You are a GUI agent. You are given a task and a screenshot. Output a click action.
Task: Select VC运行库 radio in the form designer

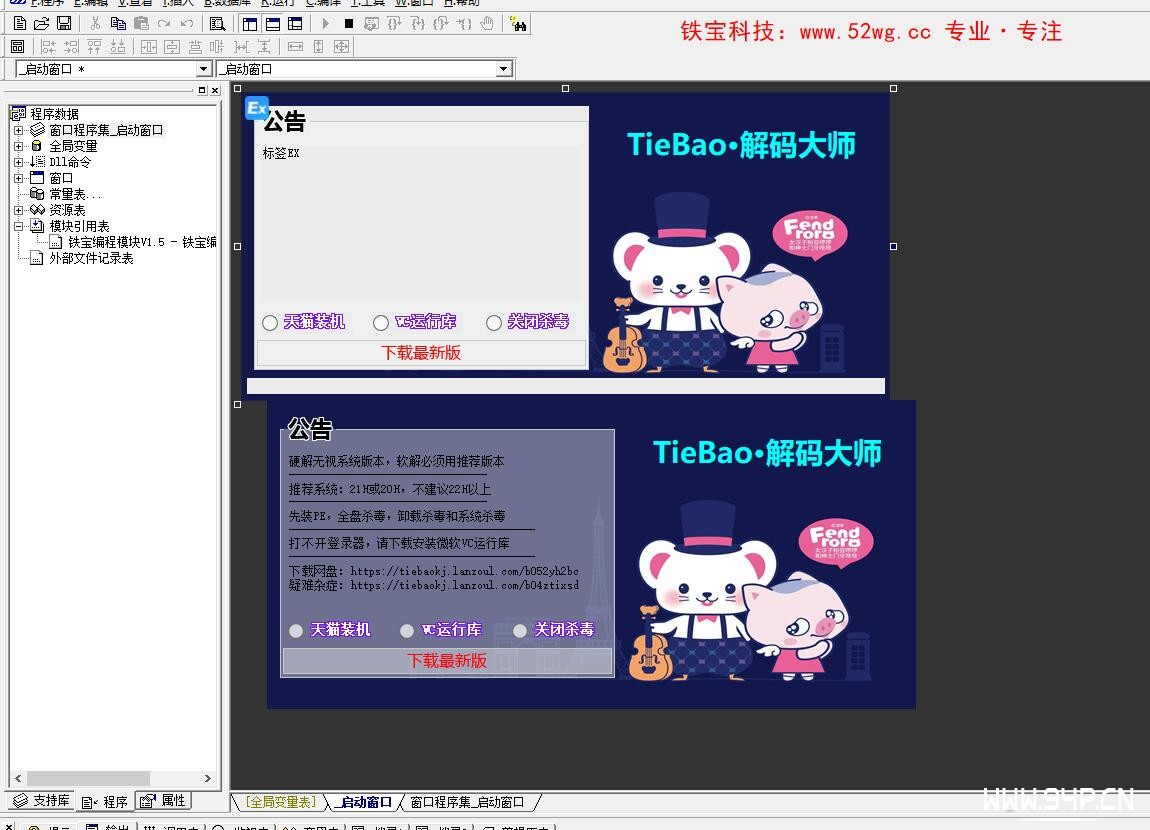[381, 323]
